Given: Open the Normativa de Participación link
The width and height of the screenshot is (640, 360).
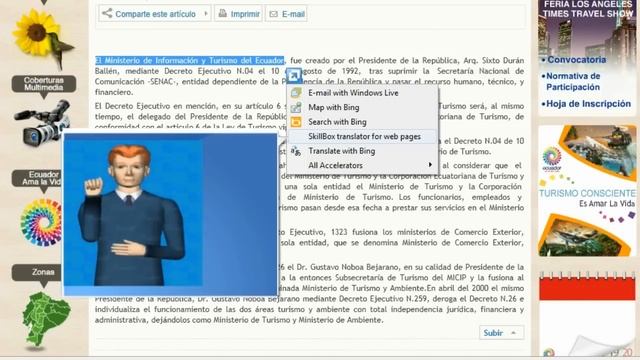Looking at the screenshot, I should tap(573, 81).
